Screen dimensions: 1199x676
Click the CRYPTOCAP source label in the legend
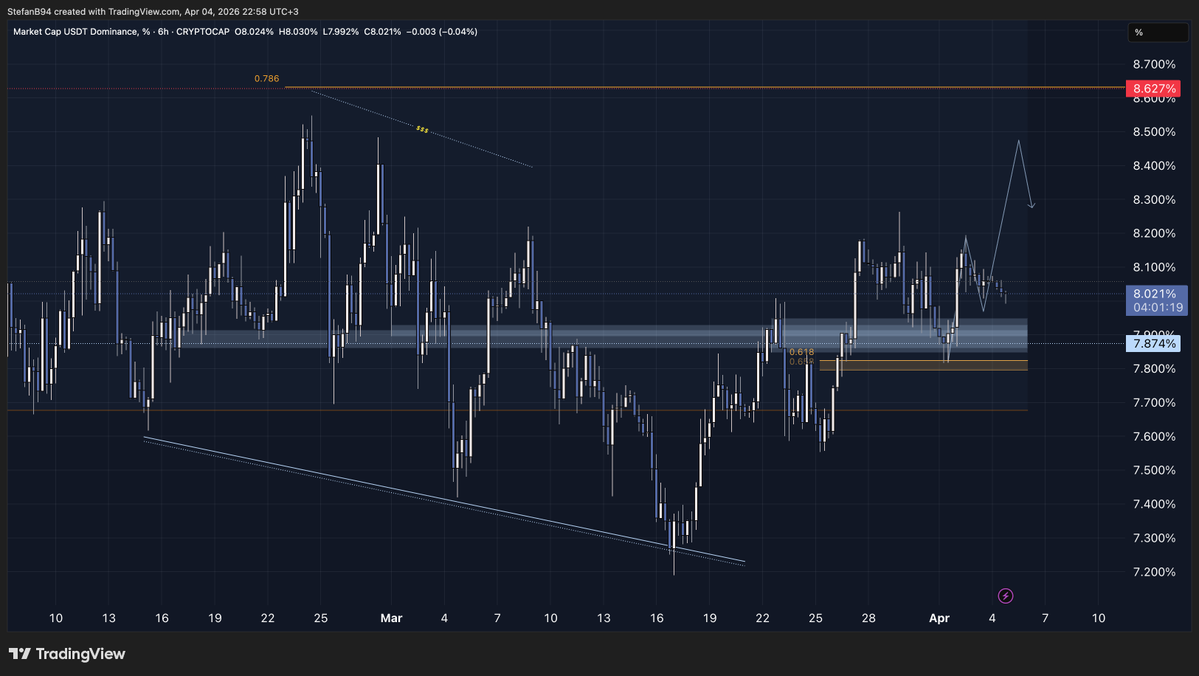(203, 32)
